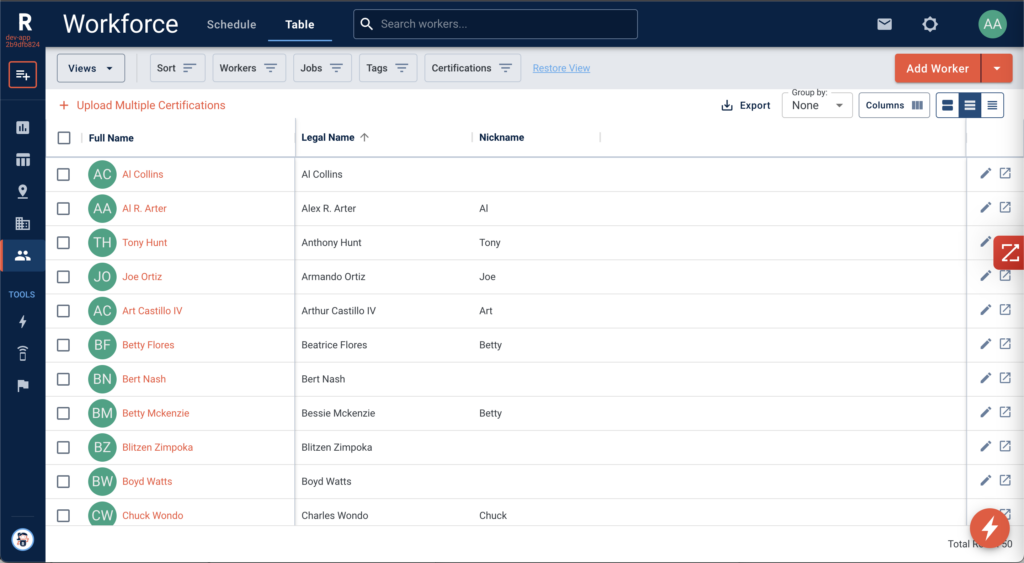Open the Tags filter dropdown
Image resolution: width=1024 pixels, height=563 pixels.
pos(388,68)
